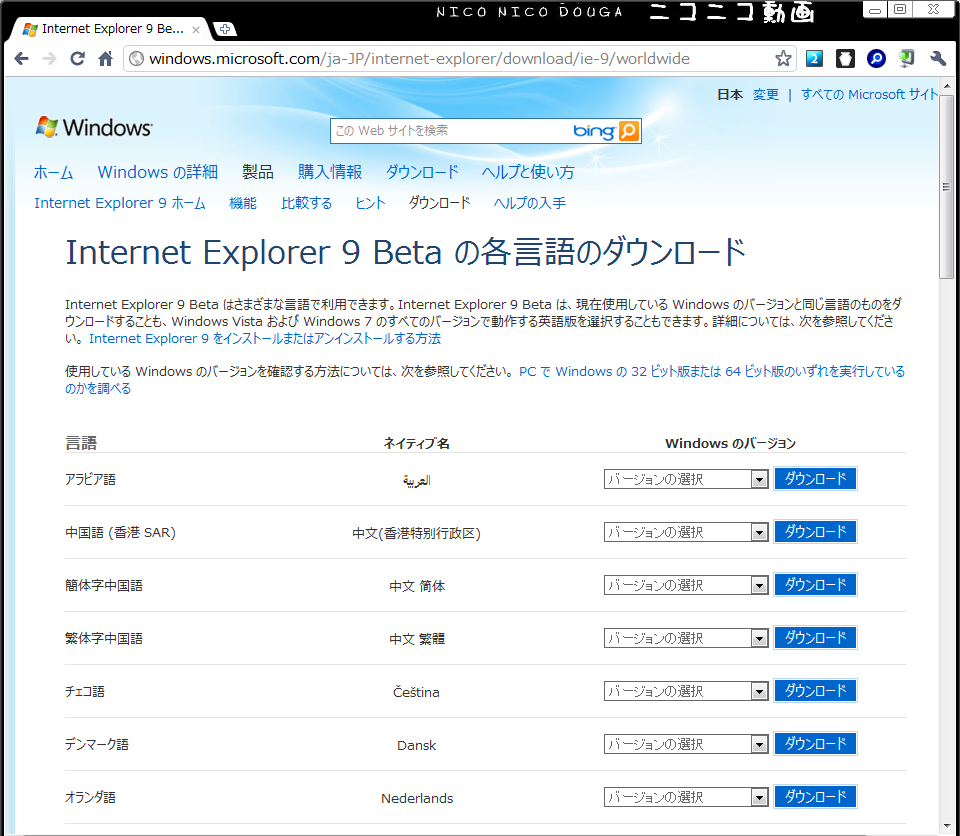Open the ヘルプの入手 sub-navigation link
Image resolution: width=960 pixels, height=836 pixels.
530,203
